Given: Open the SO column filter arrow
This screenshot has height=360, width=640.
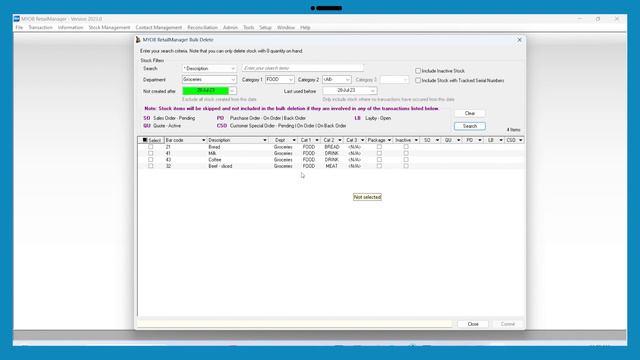Looking at the screenshot, I should coord(437,140).
